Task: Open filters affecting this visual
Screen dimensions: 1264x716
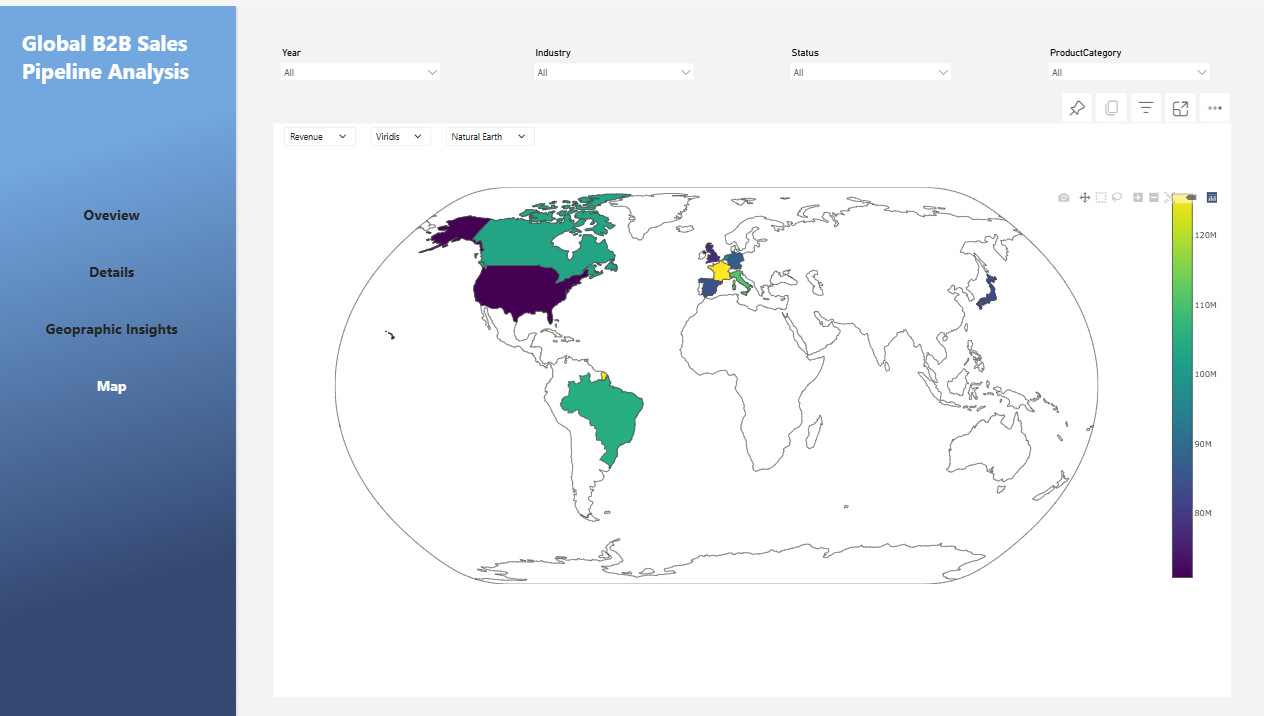Action: [1146, 109]
